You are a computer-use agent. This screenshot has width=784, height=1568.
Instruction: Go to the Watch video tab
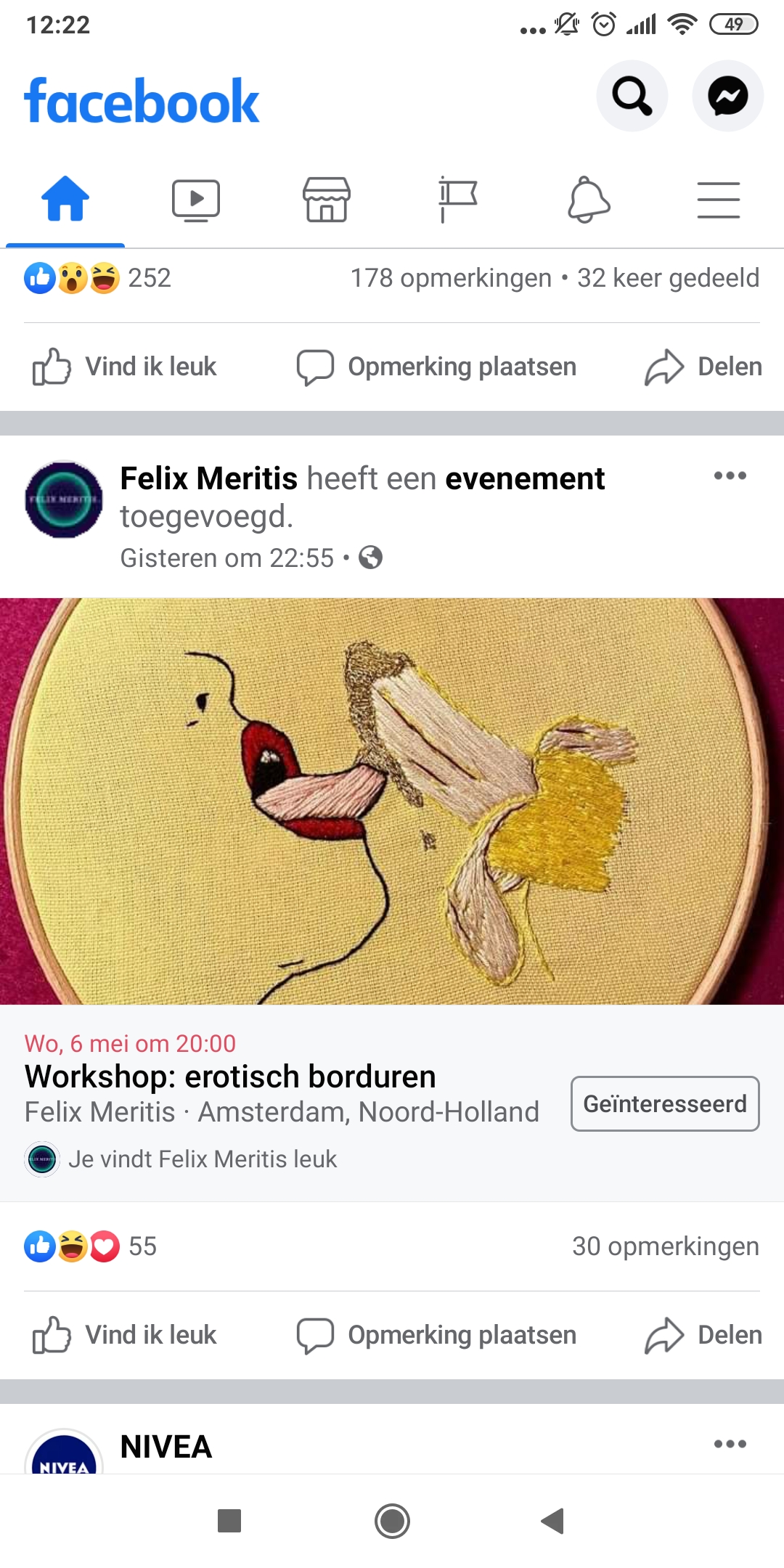(196, 200)
